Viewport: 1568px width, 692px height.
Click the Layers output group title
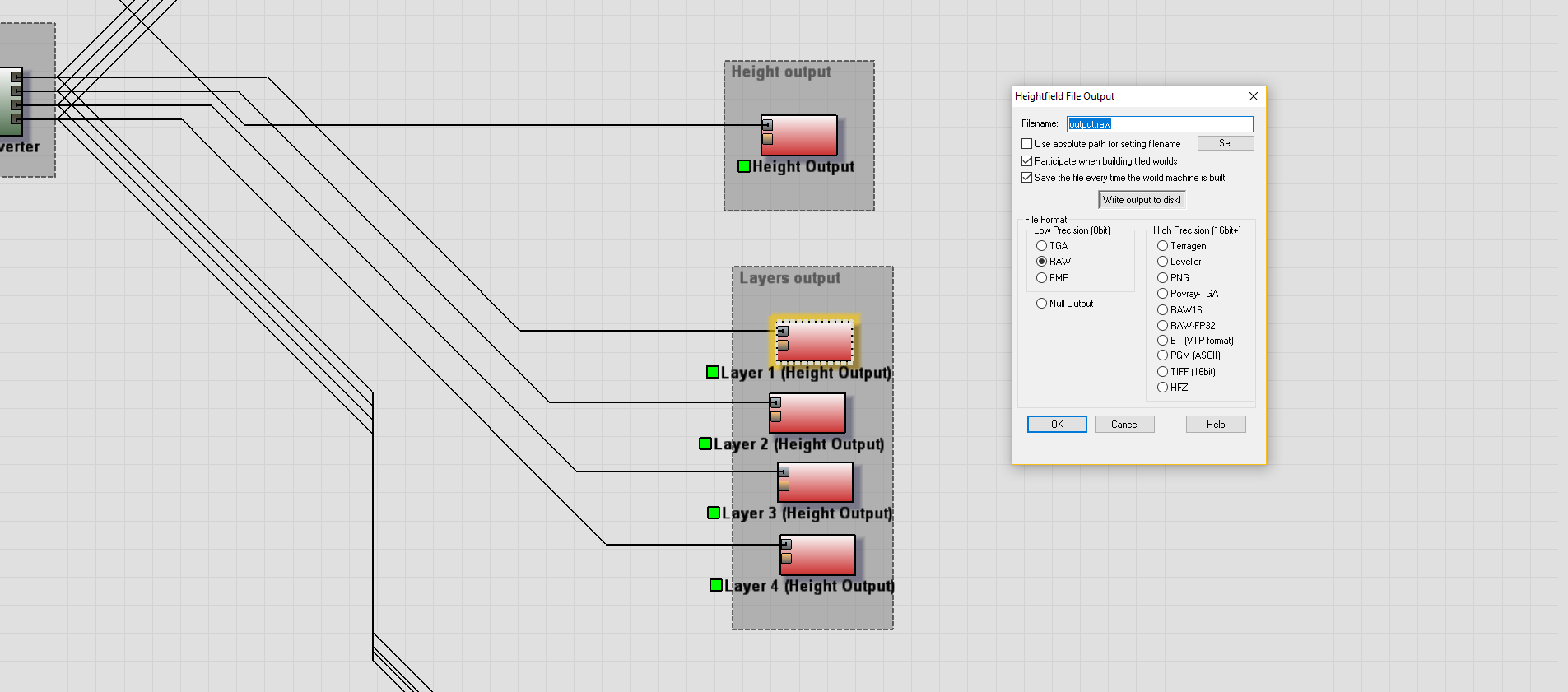[789, 278]
